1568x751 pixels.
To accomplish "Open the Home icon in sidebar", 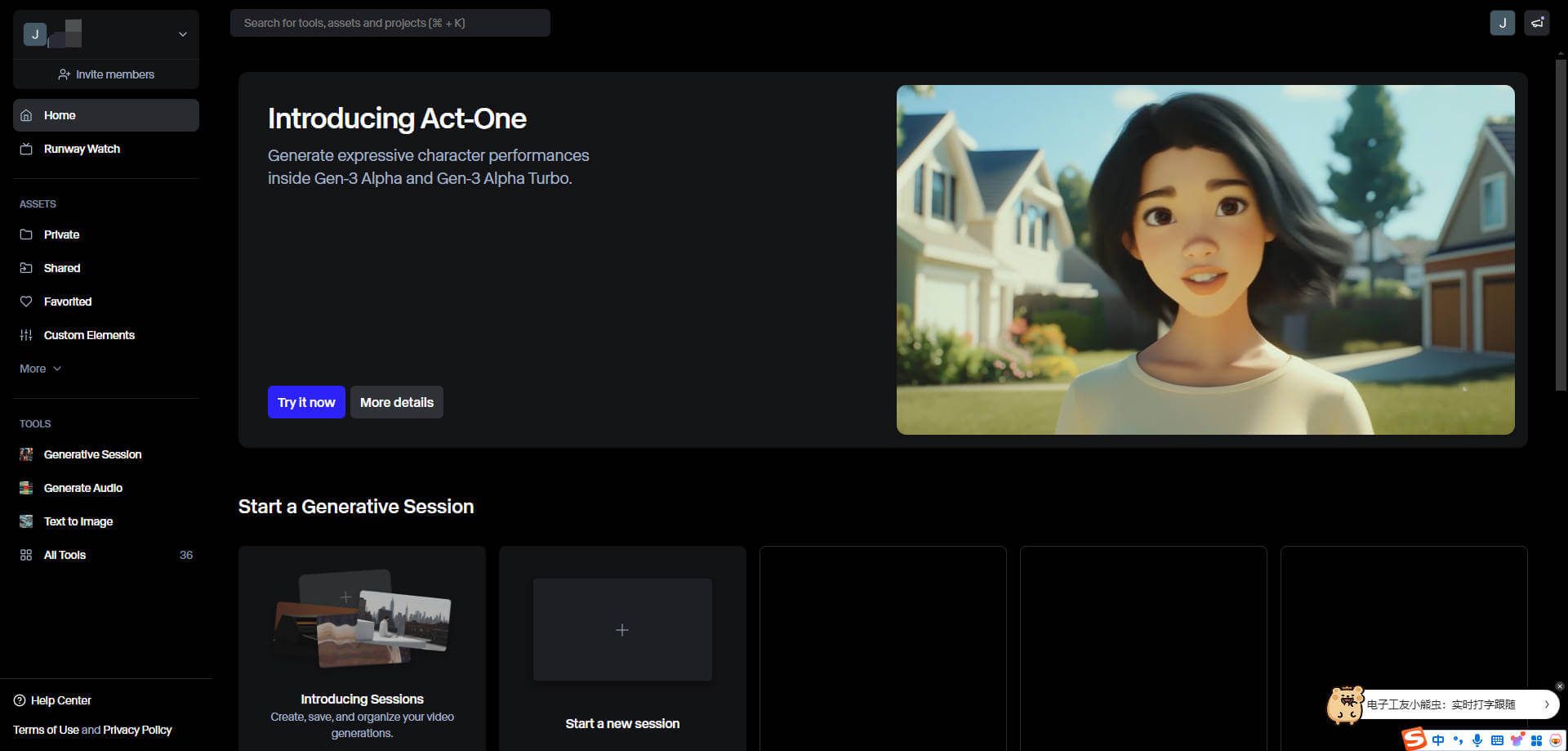I will coord(26,115).
